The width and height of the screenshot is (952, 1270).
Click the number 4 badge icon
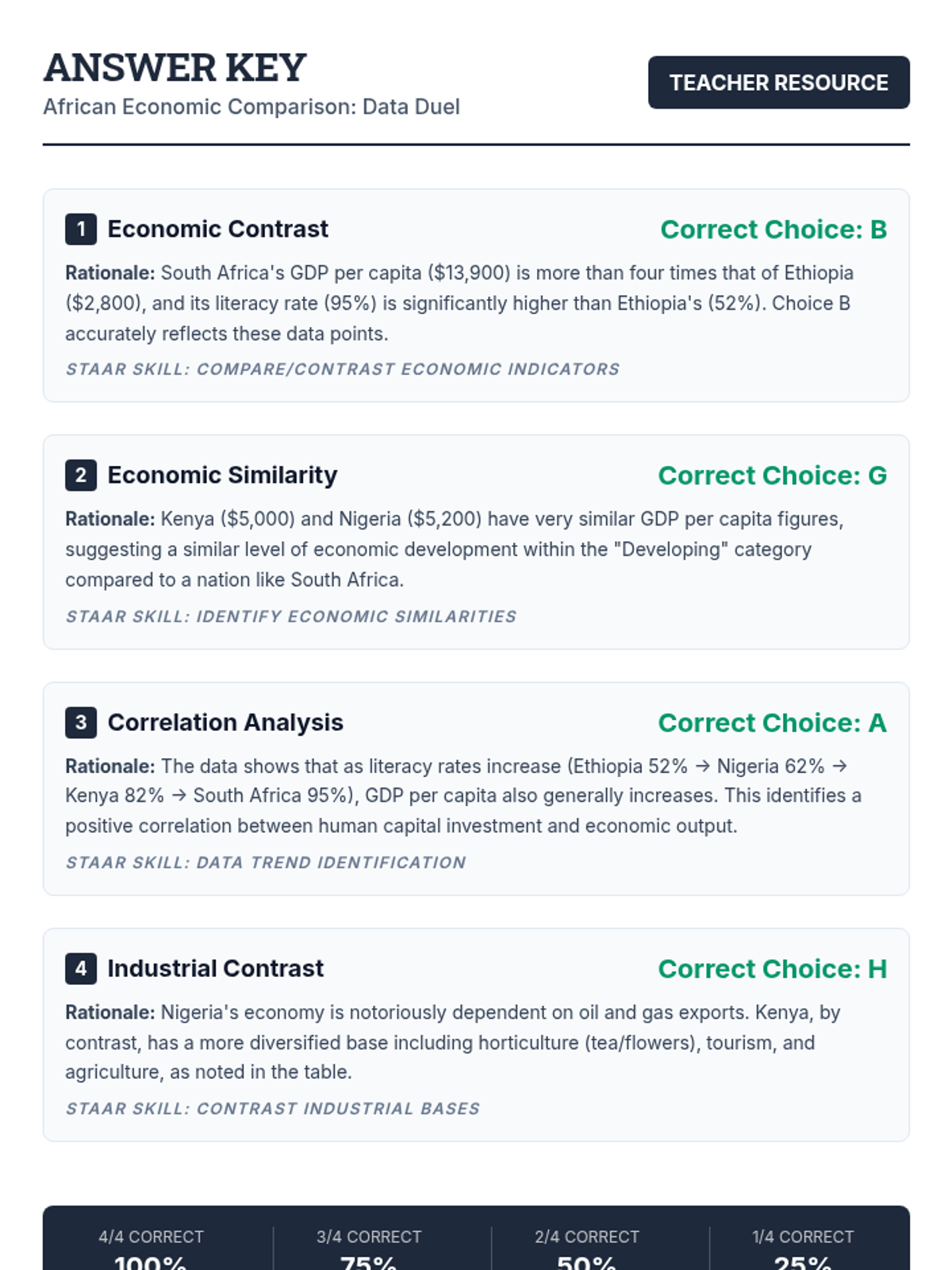click(x=81, y=968)
